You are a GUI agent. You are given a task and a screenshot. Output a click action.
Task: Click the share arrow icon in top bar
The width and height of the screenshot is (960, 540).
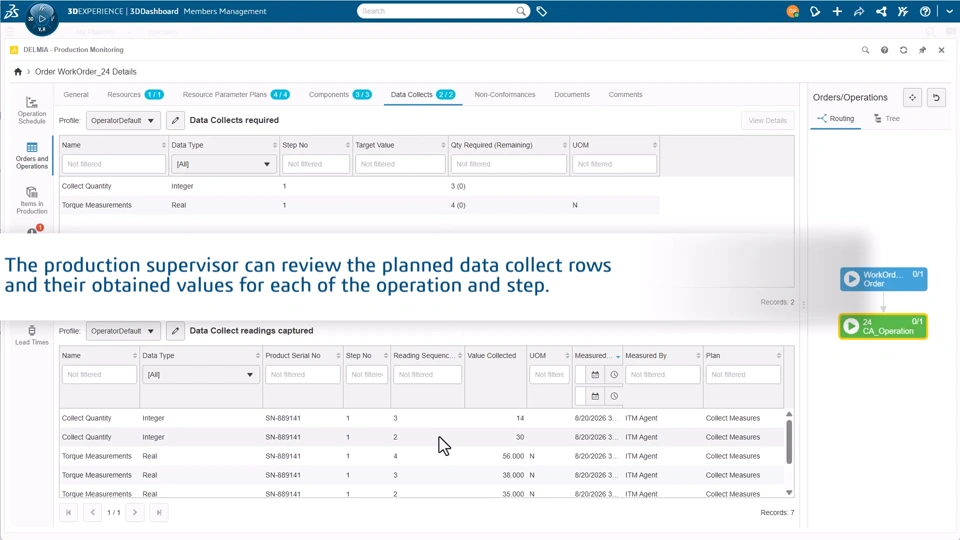[859, 11]
